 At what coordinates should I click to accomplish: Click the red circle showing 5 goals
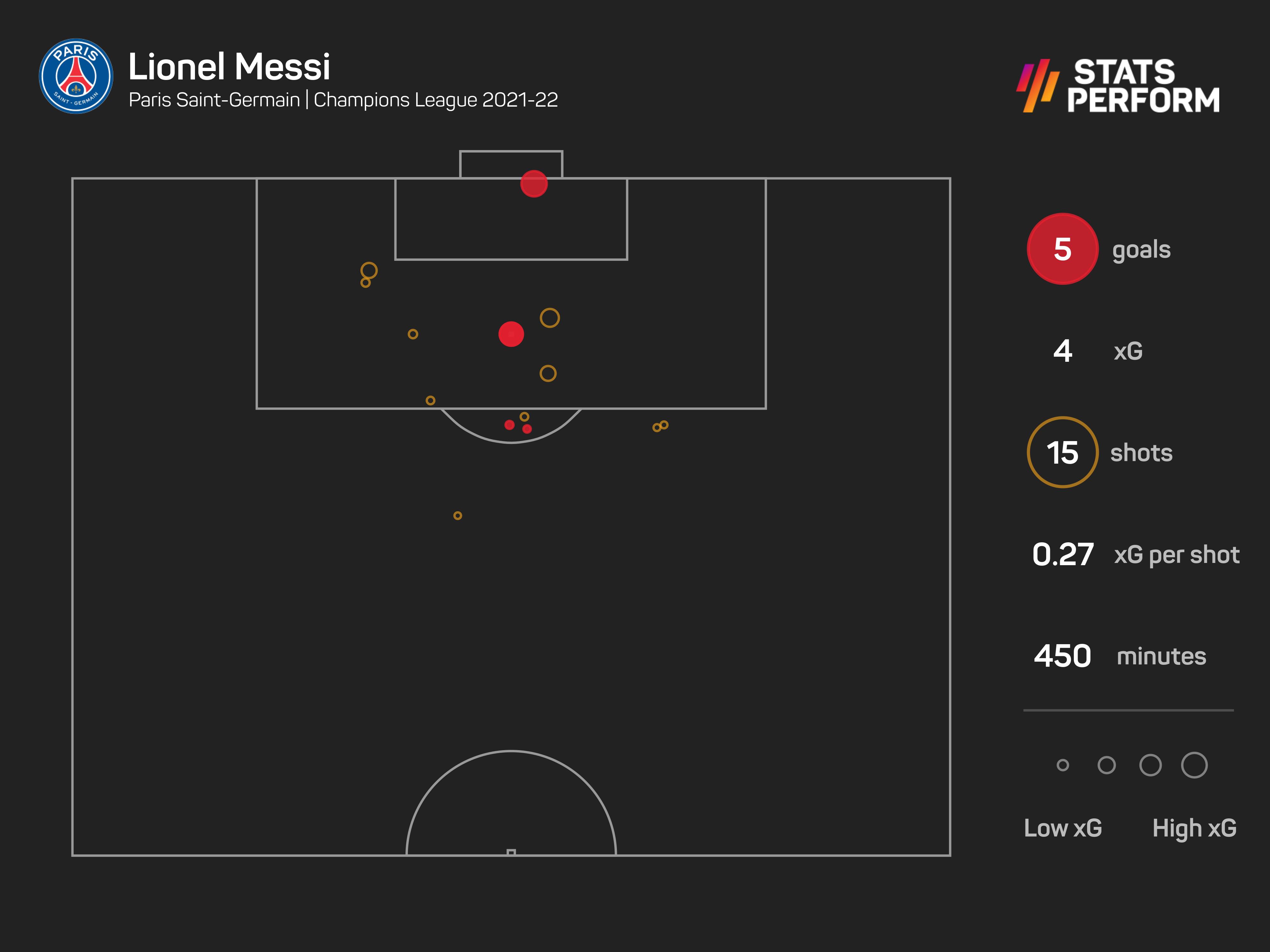click(x=1062, y=249)
